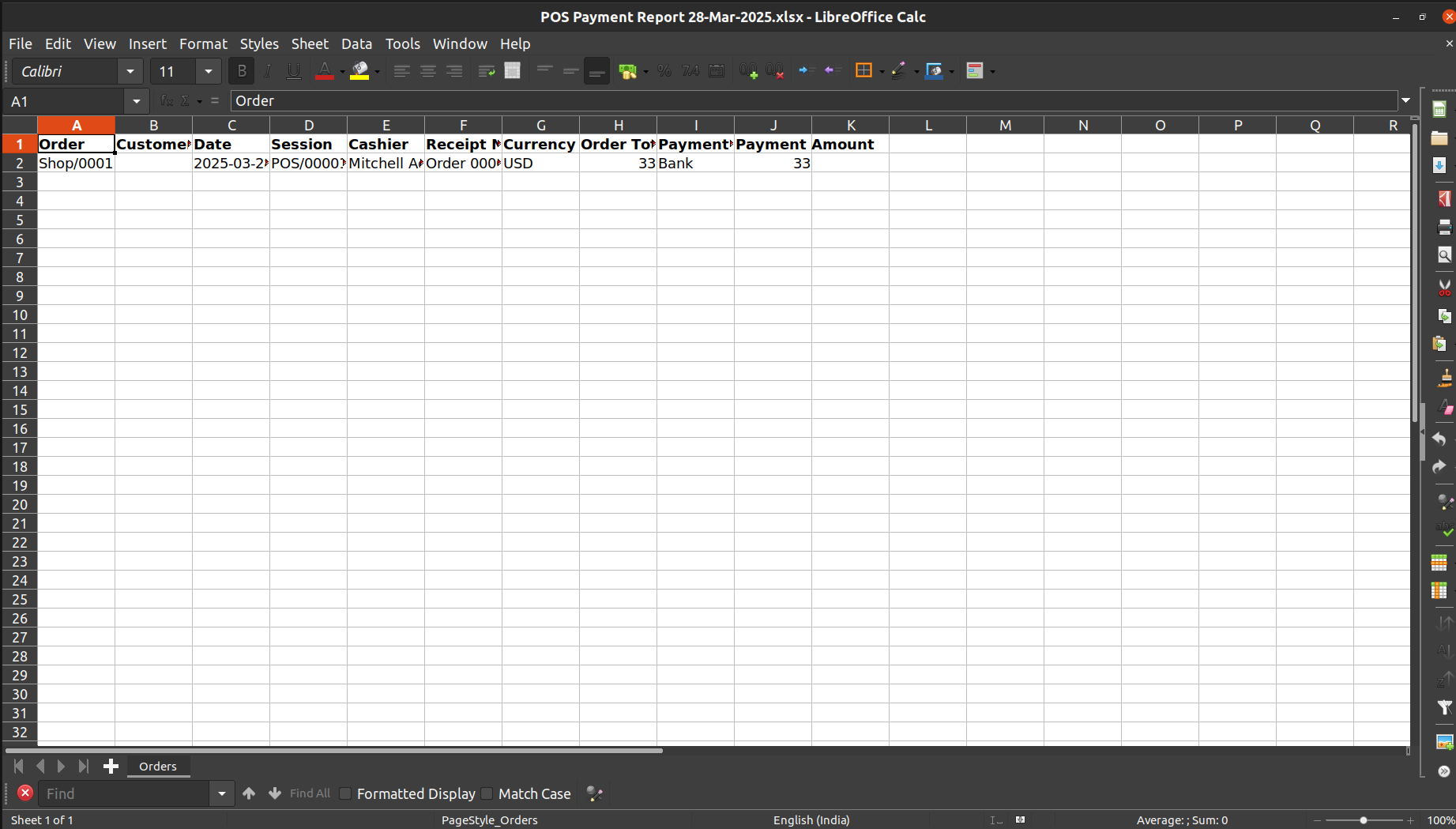
Task: Click Cut icon in side toolbar
Action: [1444, 287]
